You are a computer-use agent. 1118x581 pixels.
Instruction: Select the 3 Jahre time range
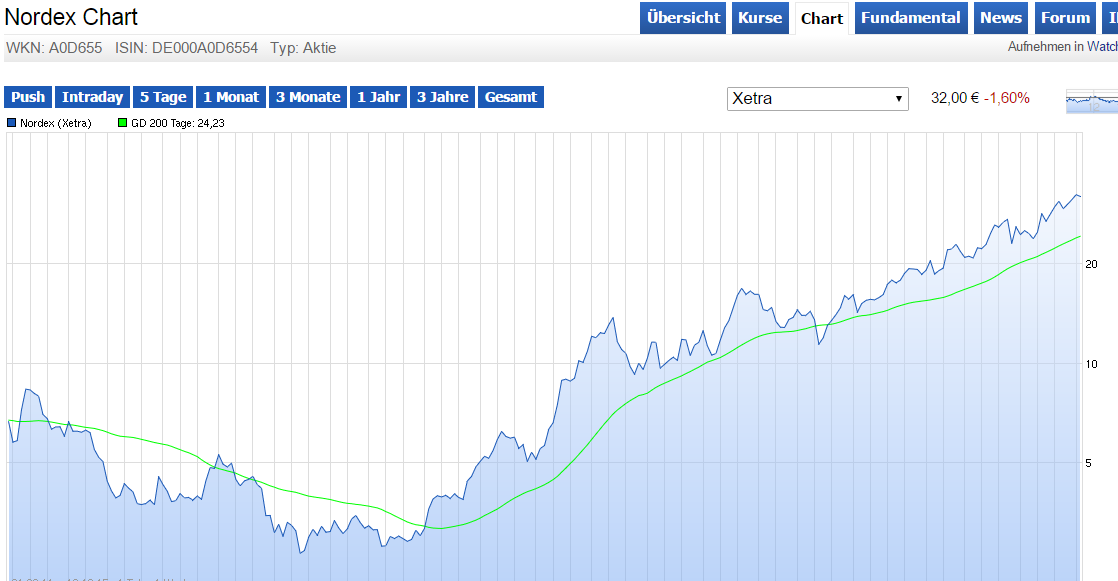[443, 97]
